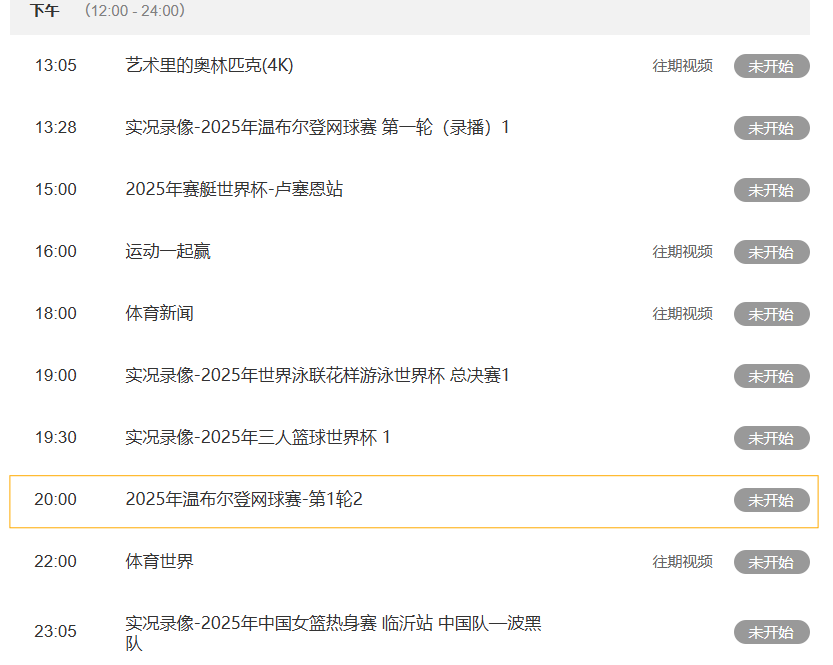Click 未开始 button for 体育新闻 at 18:00
This screenshot has height=665, width=833.
pyautogui.click(x=771, y=314)
